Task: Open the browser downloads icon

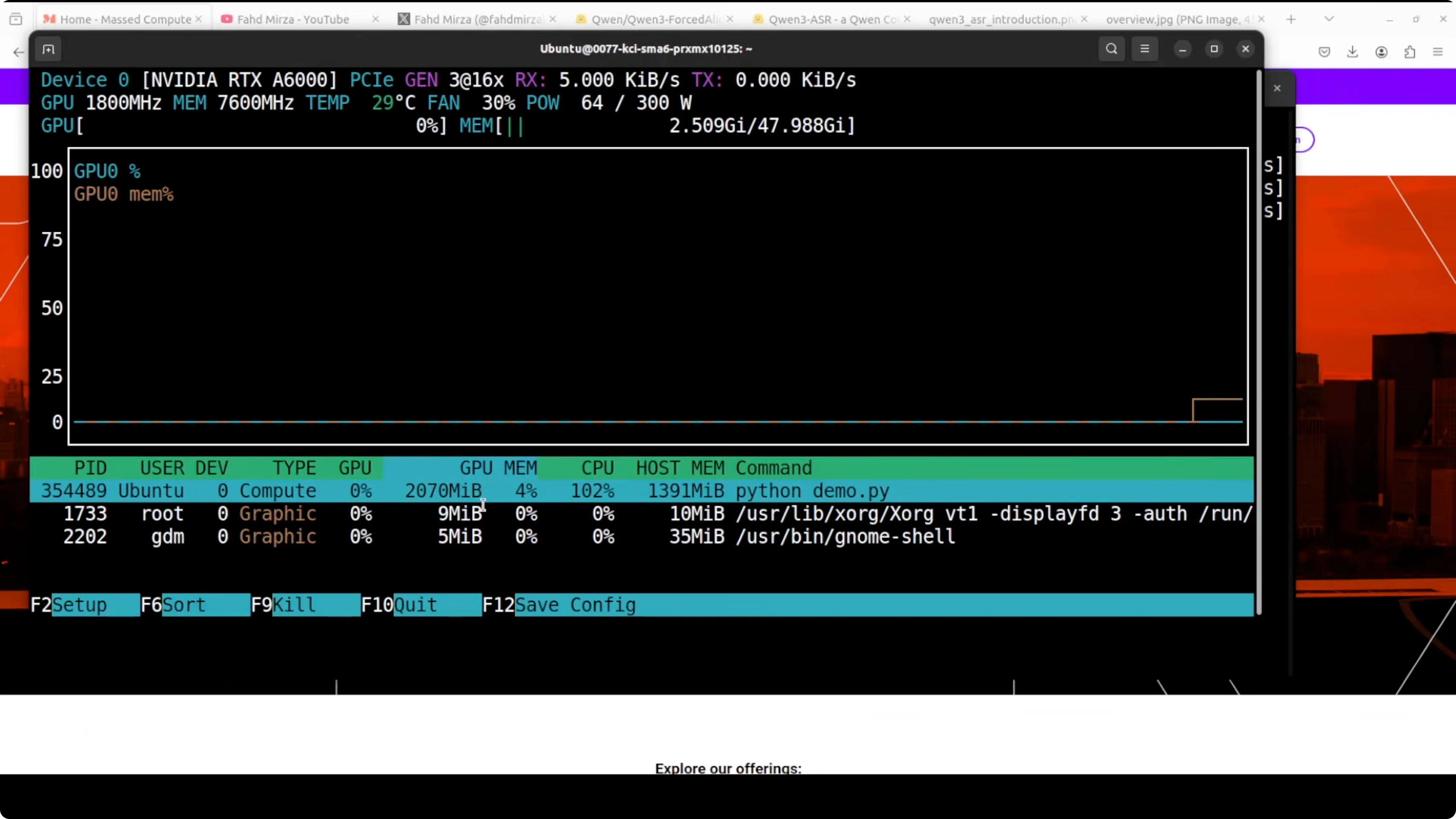Action: pos(1353,53)
